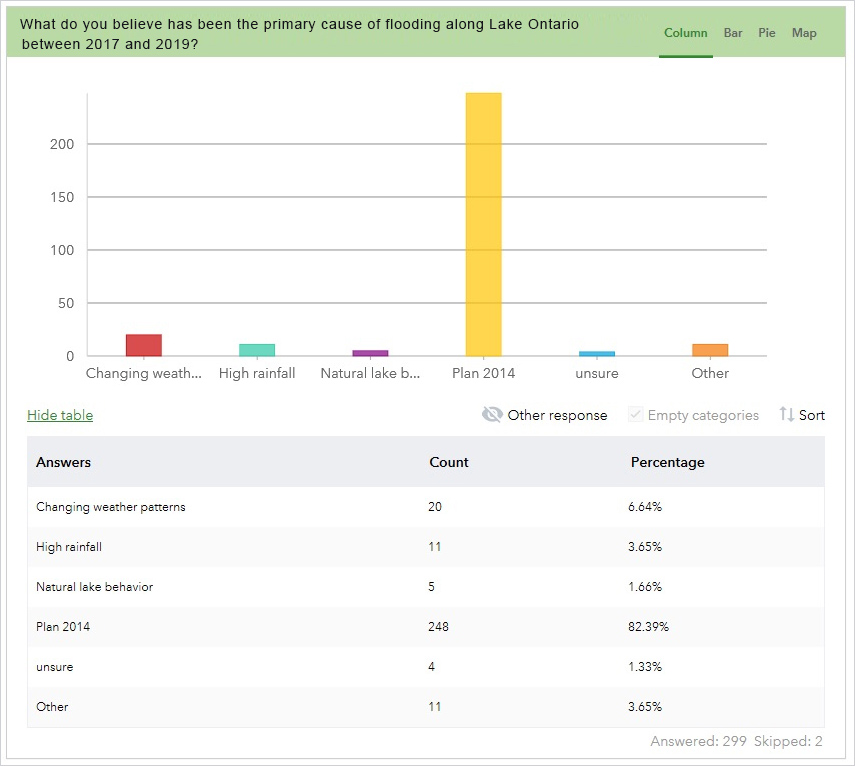This screenshot has height=766, width=855.
Task: Click the yellow Plan 2014 bar
Action: 484,225
